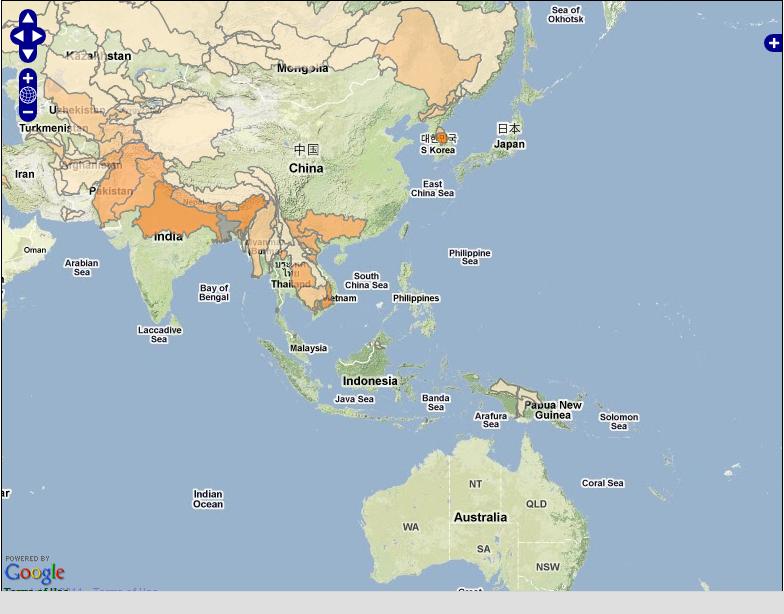Click the Australia label on map
Viewport: 784px width, 614px height.
pos(480,517)
